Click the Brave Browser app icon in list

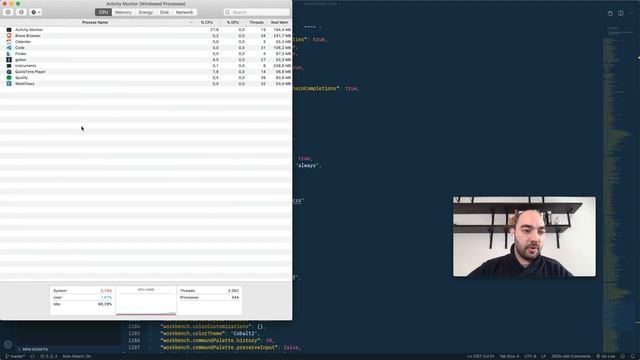9,36
